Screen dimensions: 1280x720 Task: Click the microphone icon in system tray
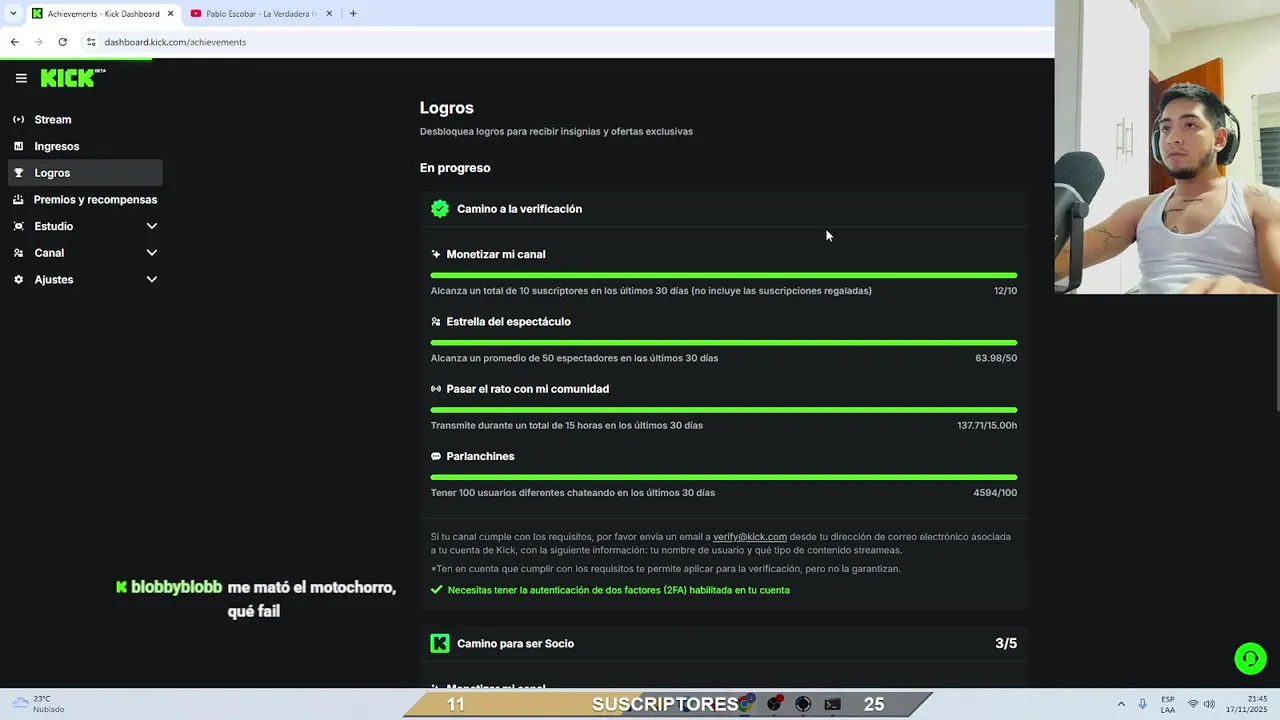click(1142, 704)
